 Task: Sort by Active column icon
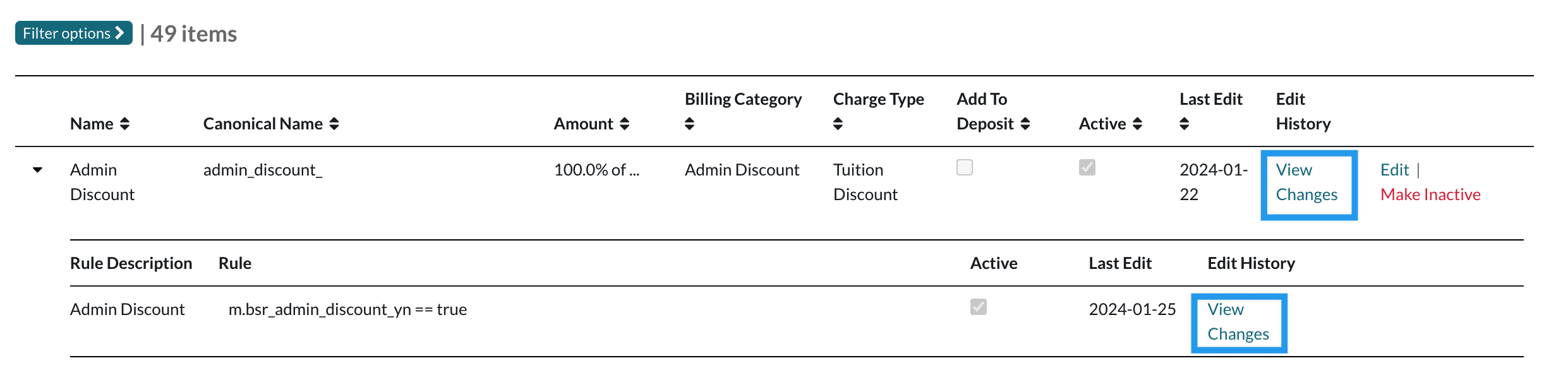tap(1137, 124)
